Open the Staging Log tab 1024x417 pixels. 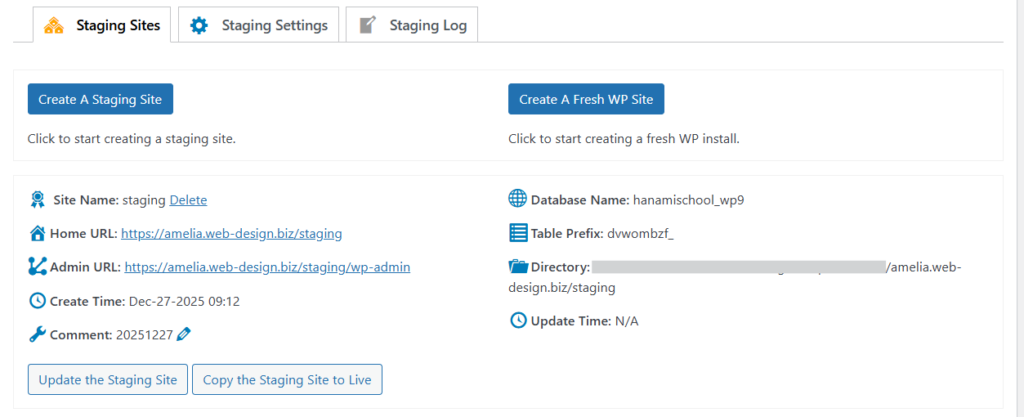click(412, 26)
